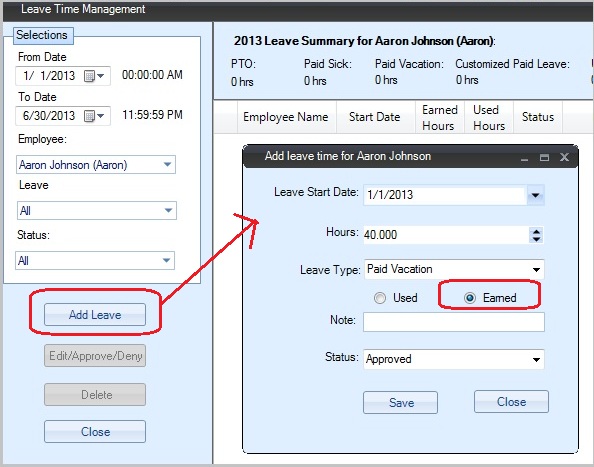Focus the Note text field
This screenshot has width=594, height=467.
click(454, 322)
